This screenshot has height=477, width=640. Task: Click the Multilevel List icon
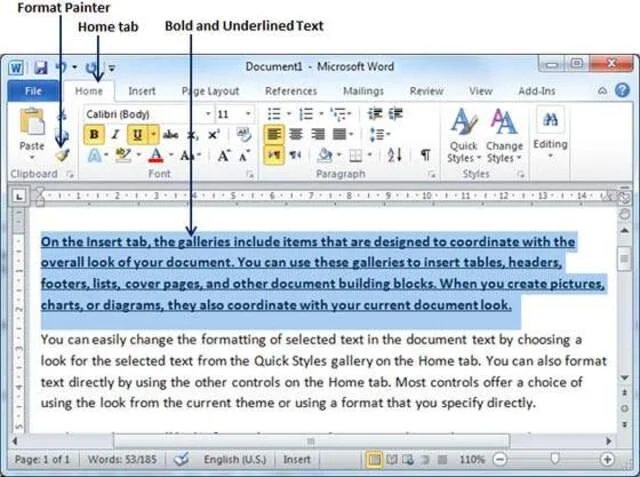[338, 114]
